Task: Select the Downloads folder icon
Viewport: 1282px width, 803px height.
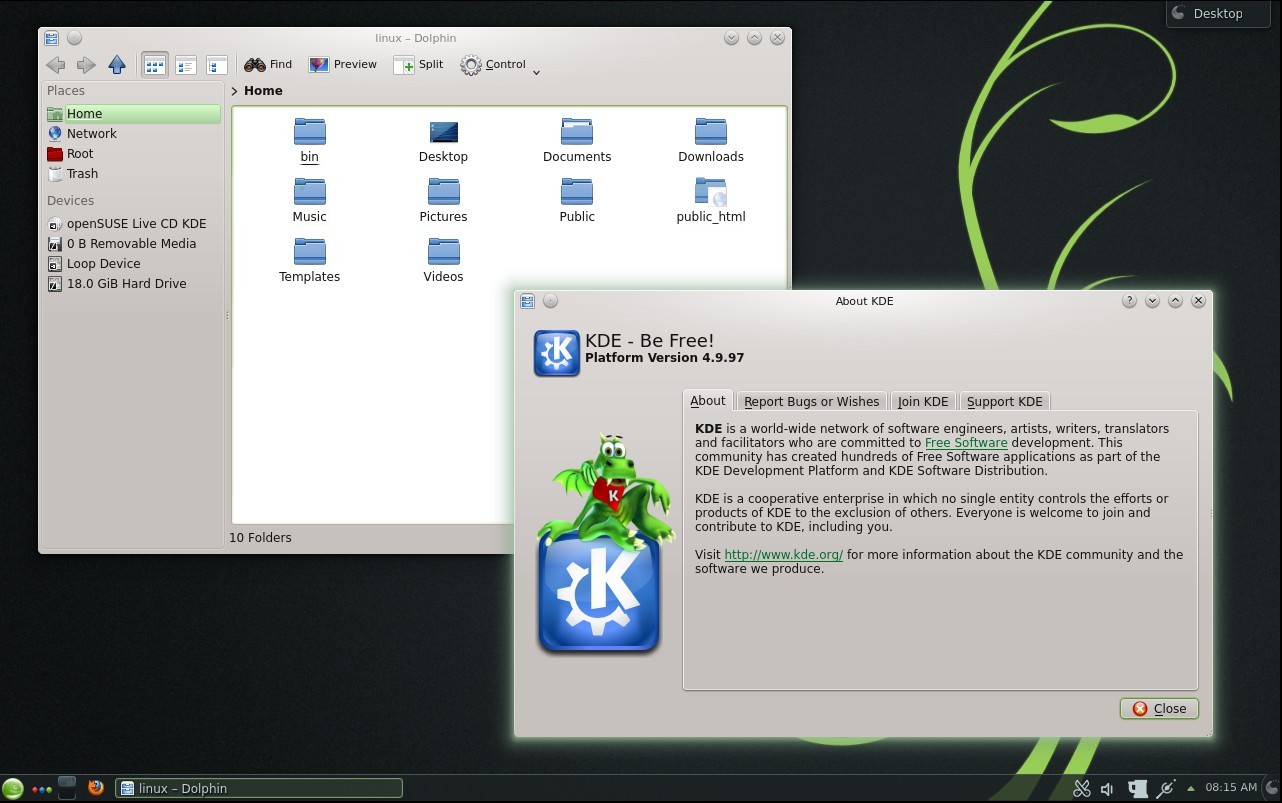Action: pos(711,132)
